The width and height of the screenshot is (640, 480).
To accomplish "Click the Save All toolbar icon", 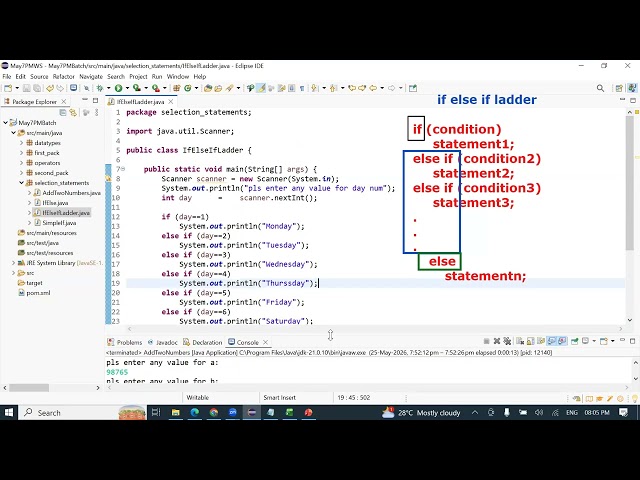I will (x=37, y=88).
